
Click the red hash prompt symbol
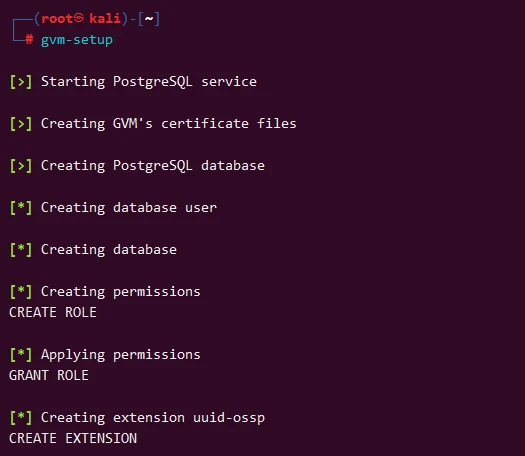click(29, 40)
